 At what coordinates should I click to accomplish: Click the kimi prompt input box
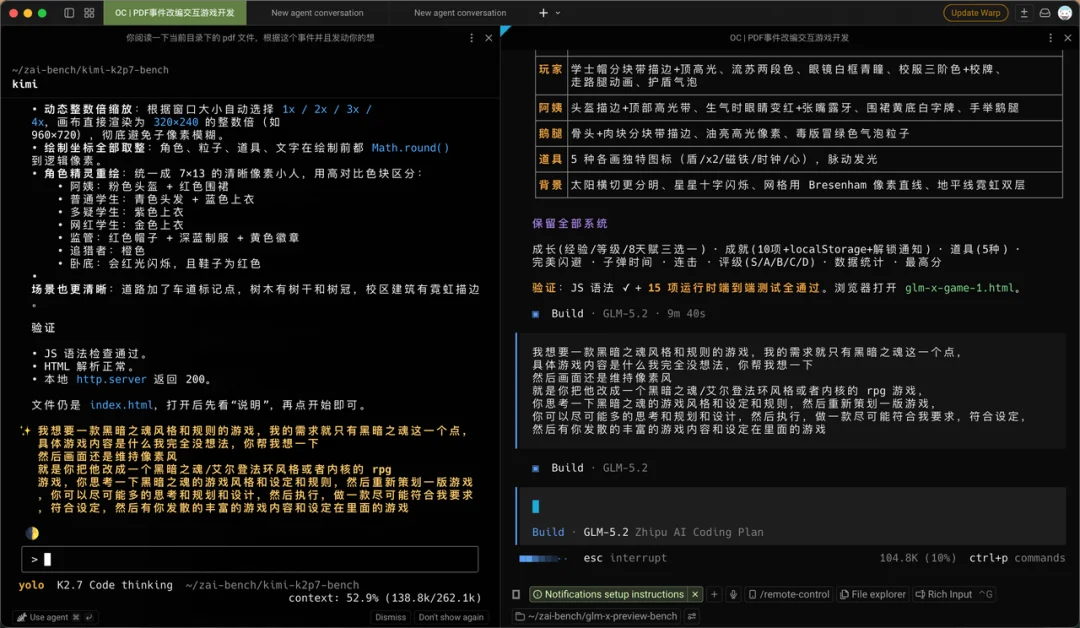coord(250,559)
